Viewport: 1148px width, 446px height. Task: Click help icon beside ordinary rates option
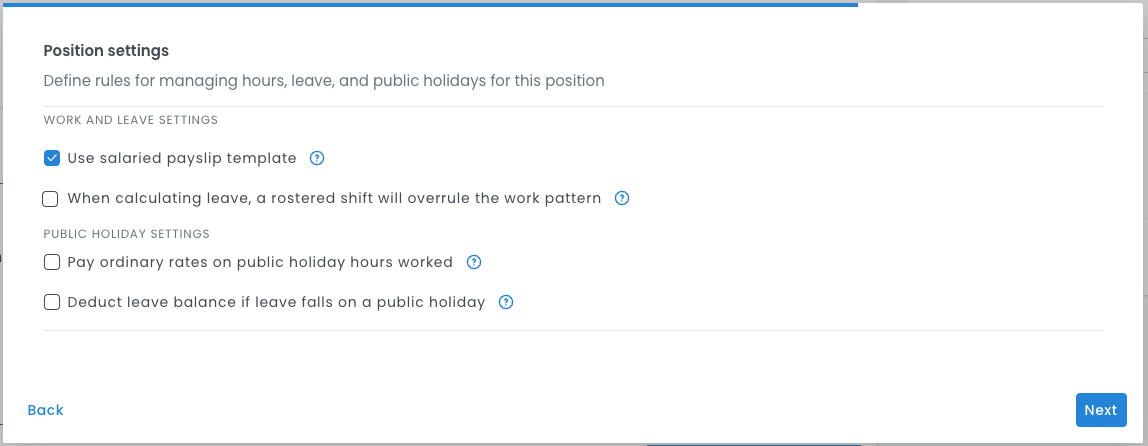474,262
